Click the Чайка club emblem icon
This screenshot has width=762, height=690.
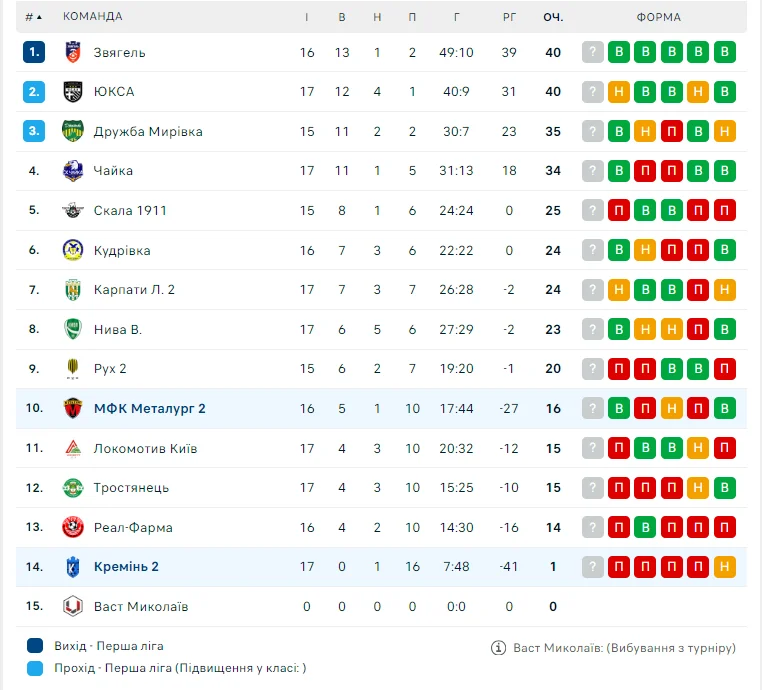(71, 171)
